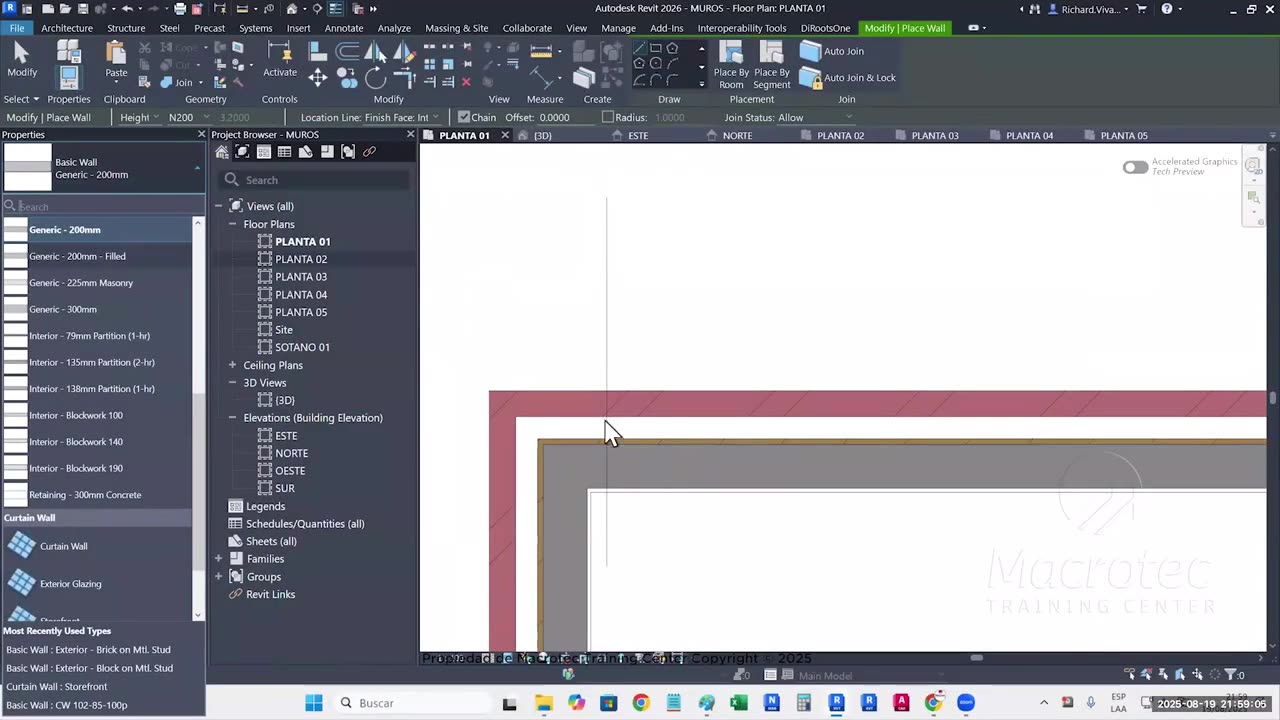Click the Project Browser Revit links icon
This screenshot has height=720, width=1280.
pyautogui.click(x=369, y=152)
